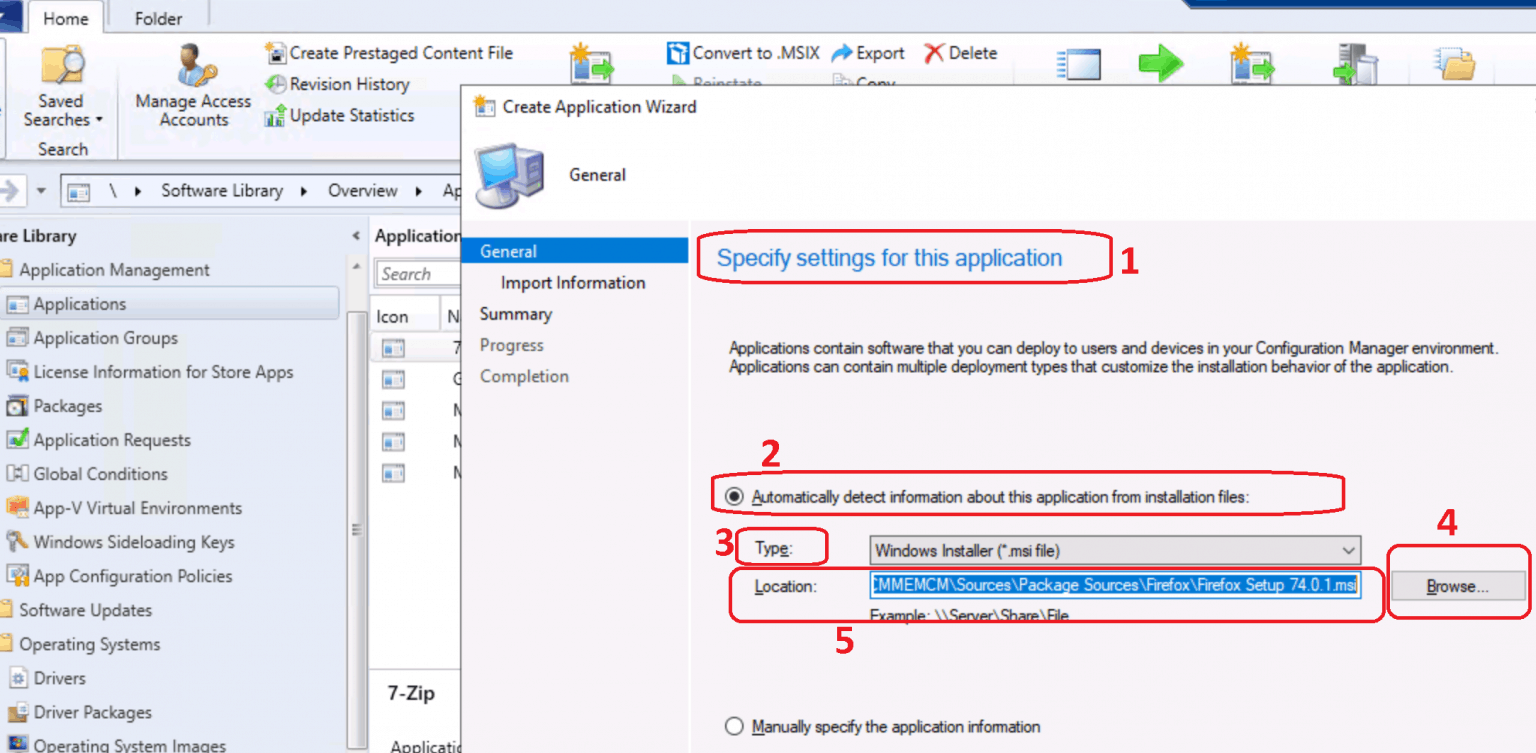Switch to the Folder ribbon tab

[x=157, y=17]
